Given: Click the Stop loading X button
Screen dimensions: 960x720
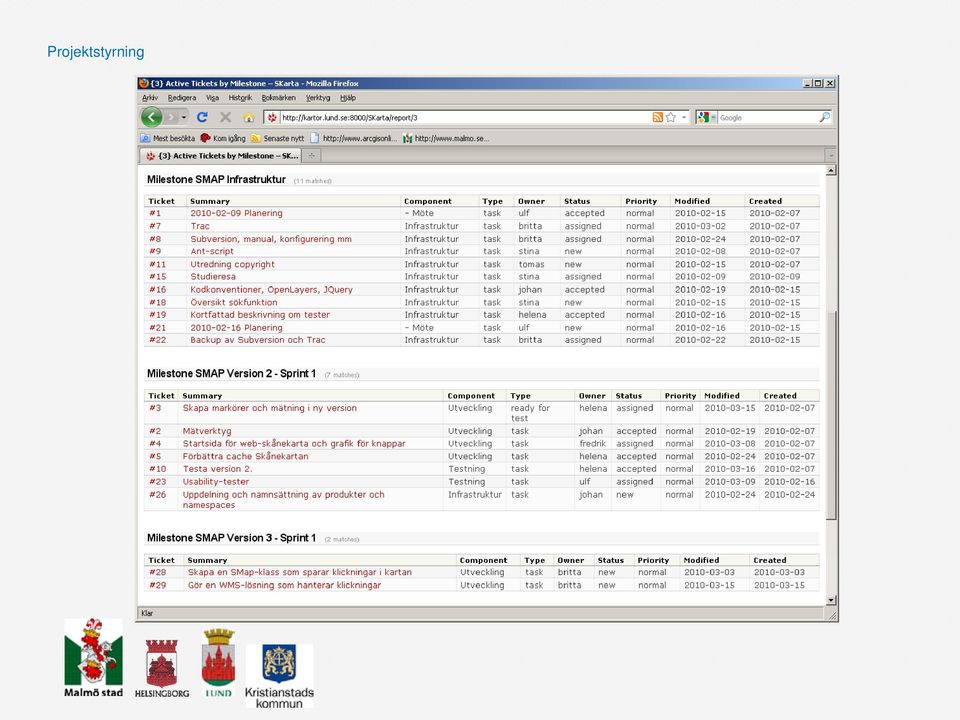Looking at the screenshot, I should pos(225,117).
